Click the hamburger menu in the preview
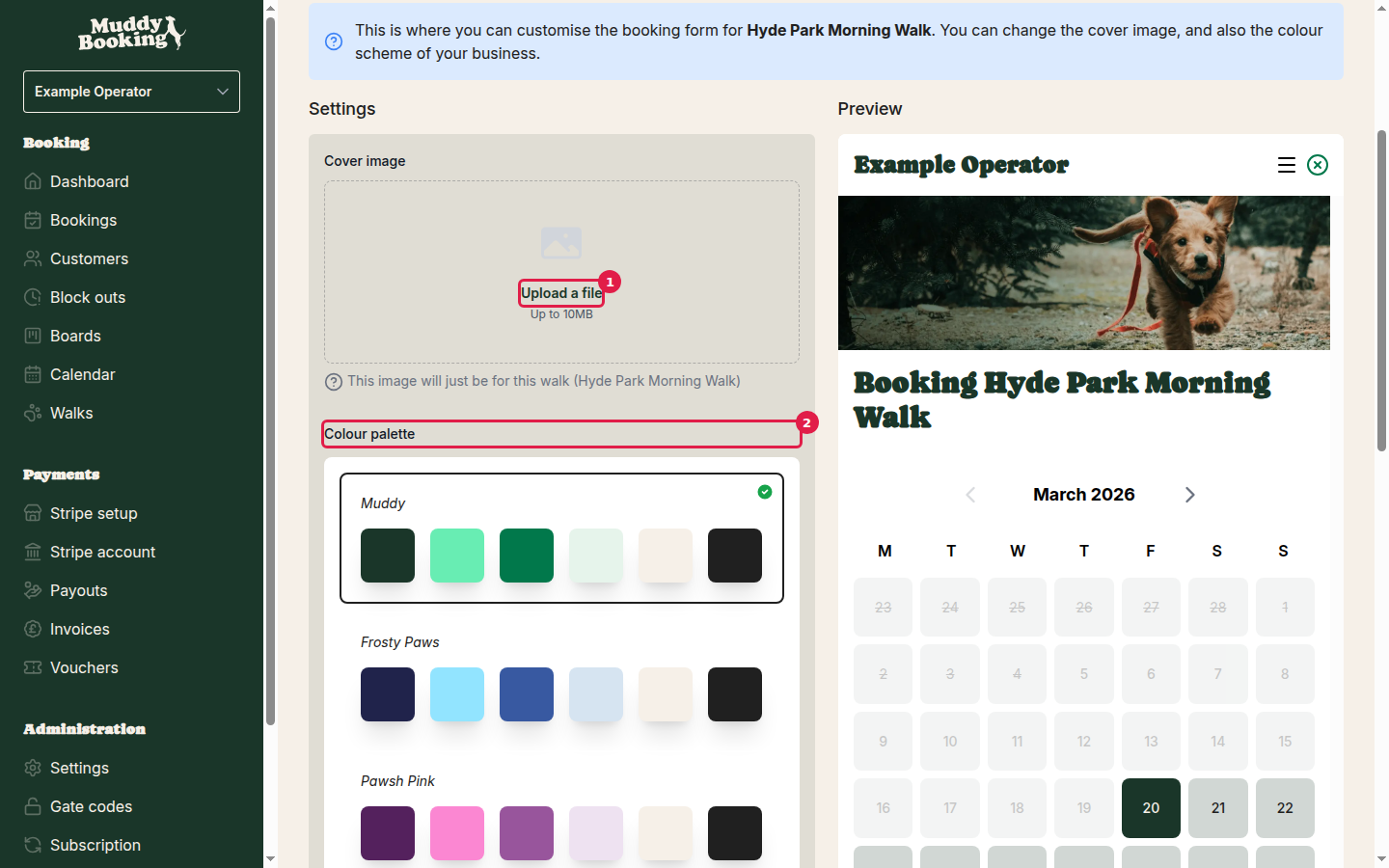Screen dimensions: 1389x868 [1287, 165]
